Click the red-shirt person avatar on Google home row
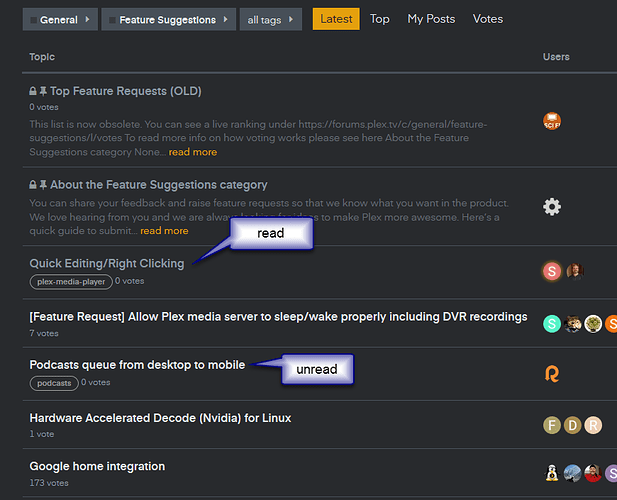This screenshot has height=500, width=617. [x=593, y=473]
